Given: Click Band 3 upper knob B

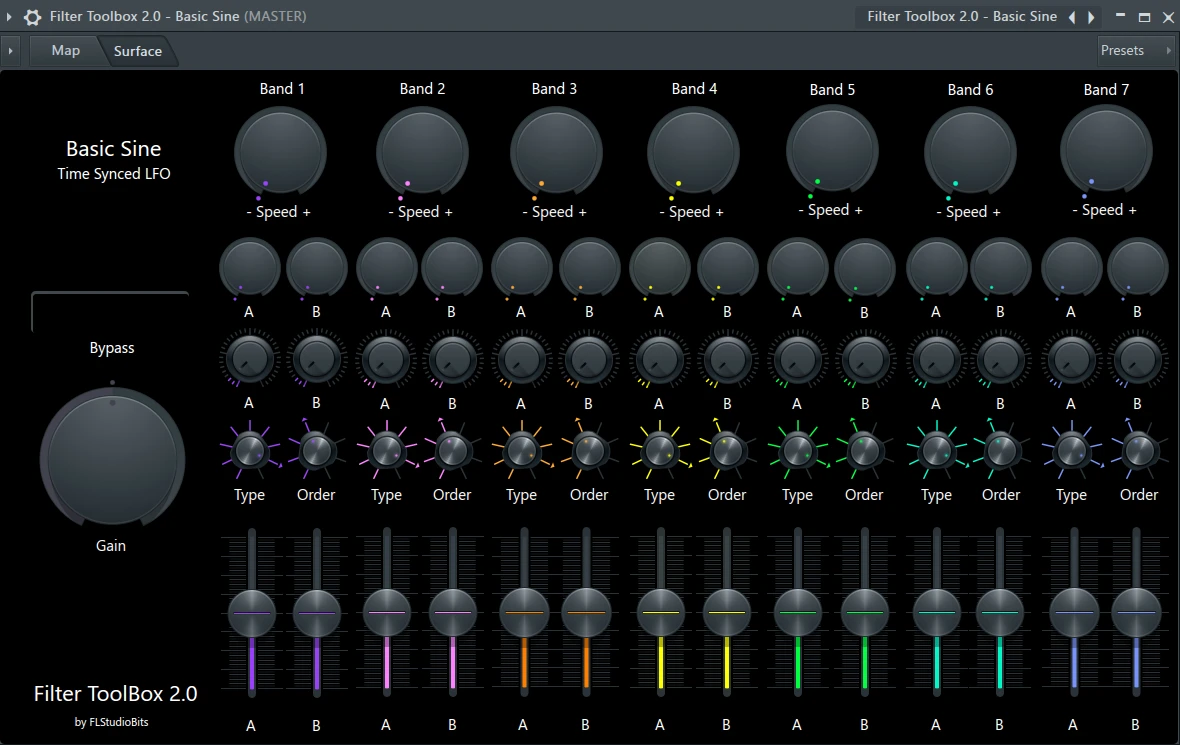Looking at the screenshot, I should point(590,268).
